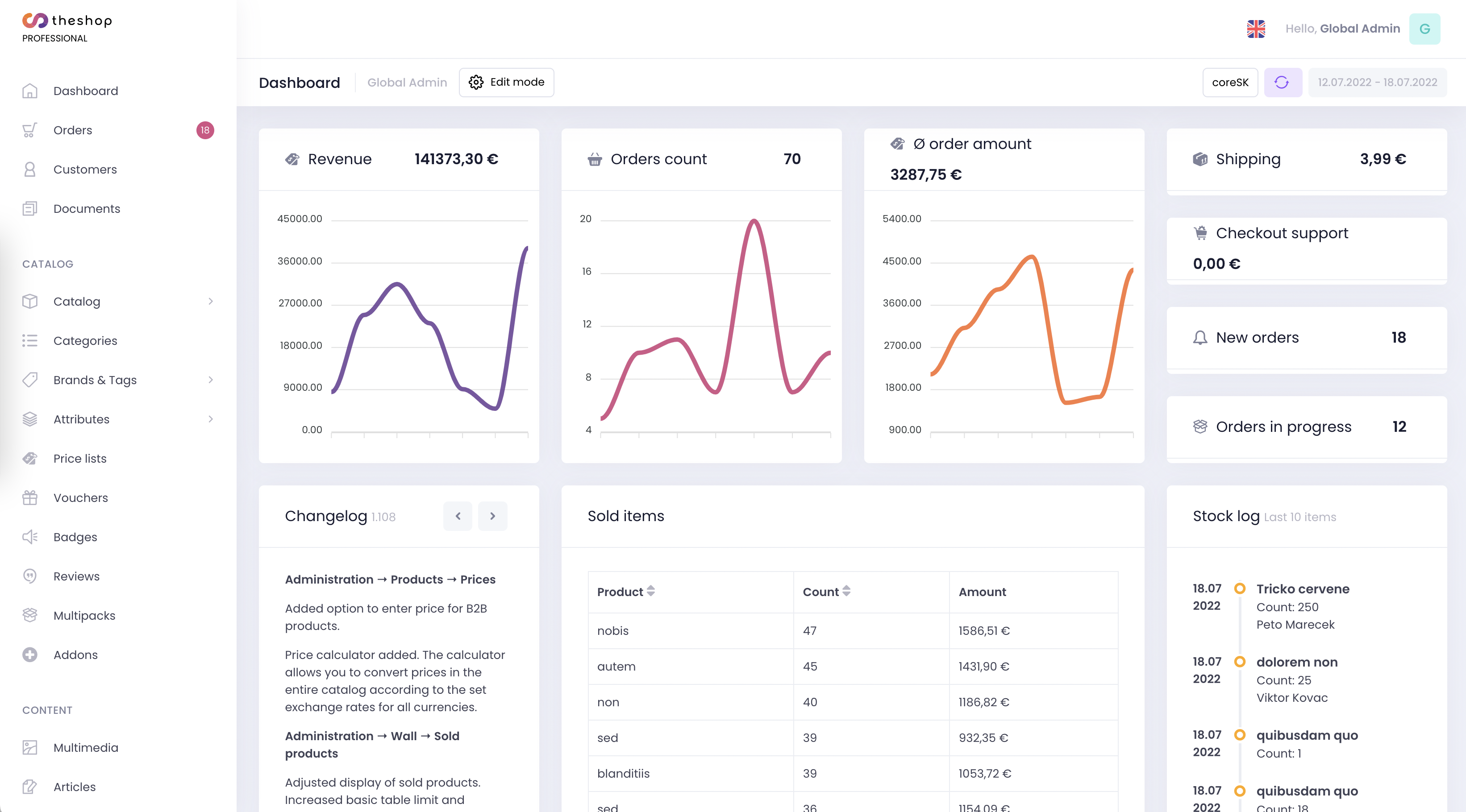
Task: Click the Catalog box icon
Action: (29, 301)
